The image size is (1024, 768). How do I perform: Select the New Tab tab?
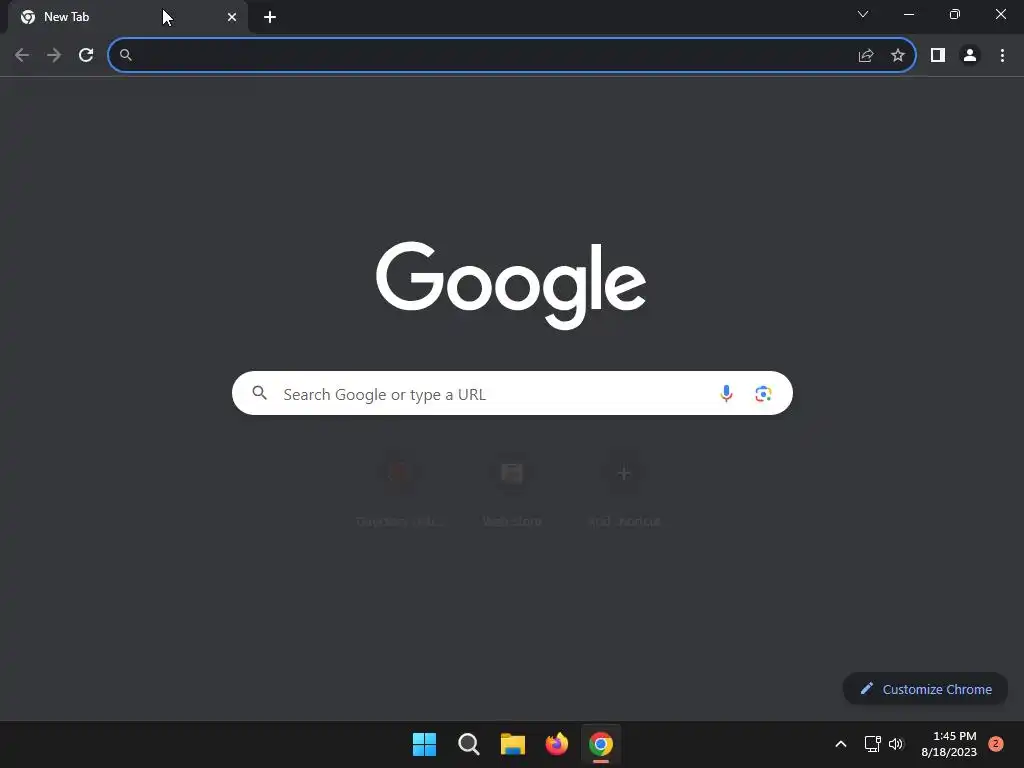coord(128,17)
